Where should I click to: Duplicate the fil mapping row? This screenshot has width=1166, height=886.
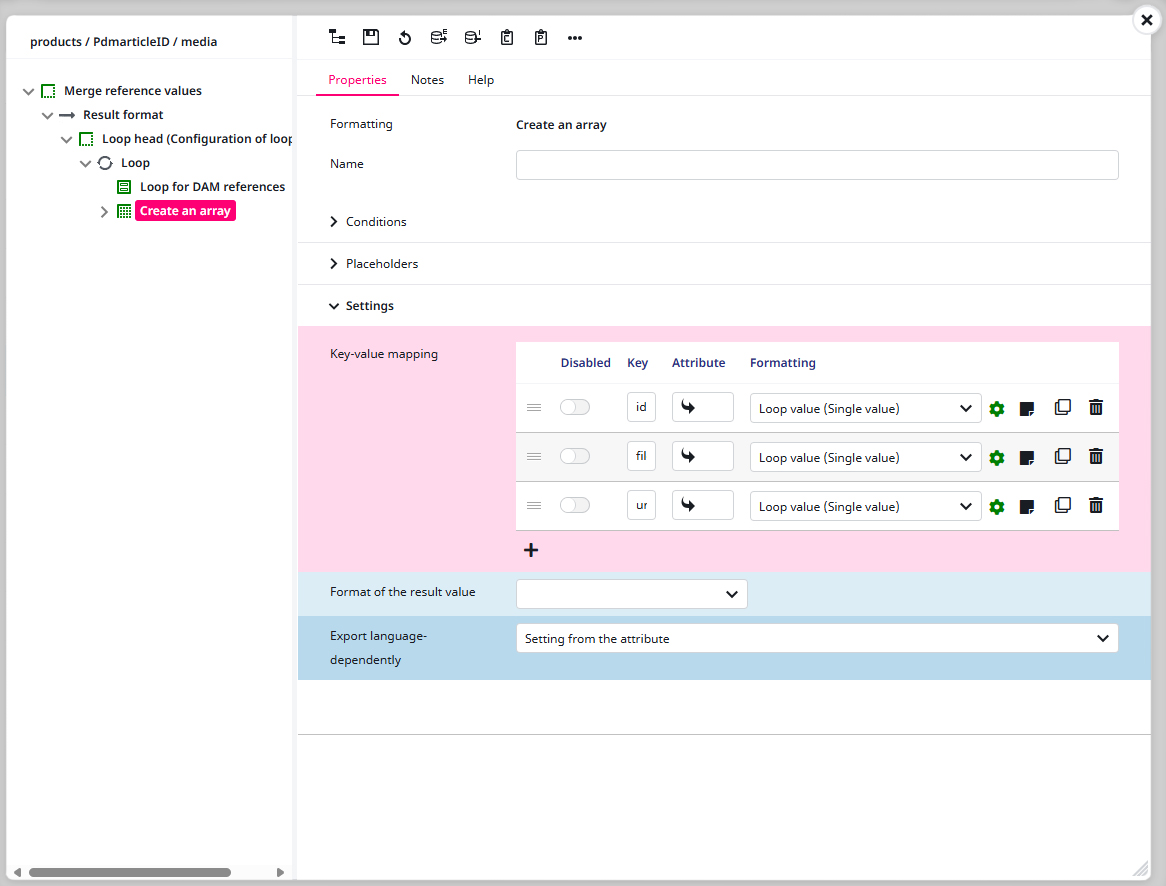click(1063, 456)
